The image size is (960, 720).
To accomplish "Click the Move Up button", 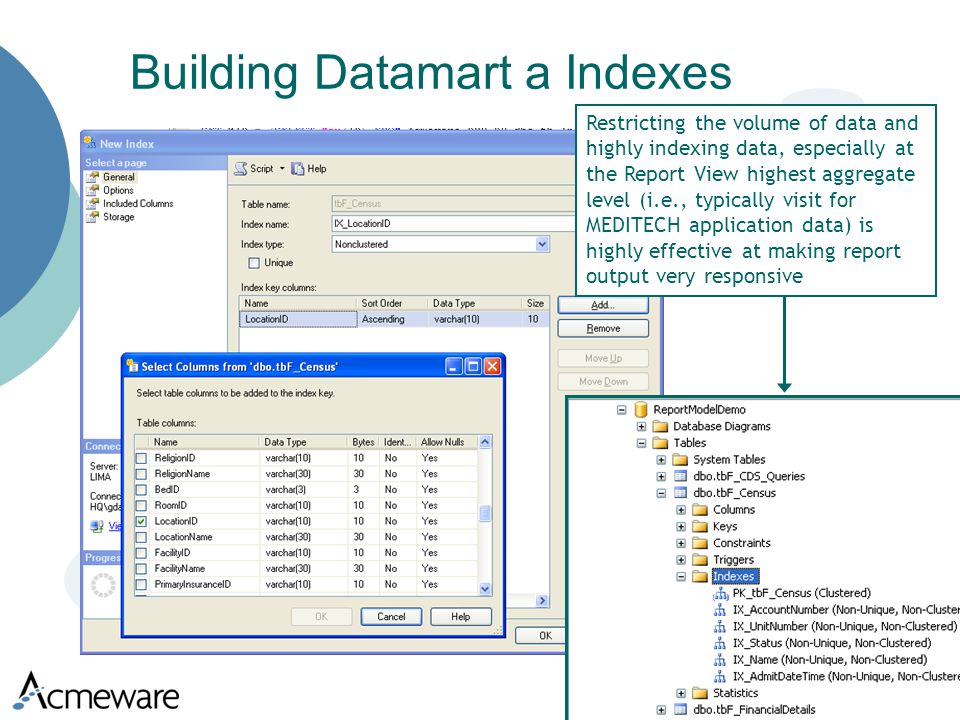I will [x=603, y=358].
